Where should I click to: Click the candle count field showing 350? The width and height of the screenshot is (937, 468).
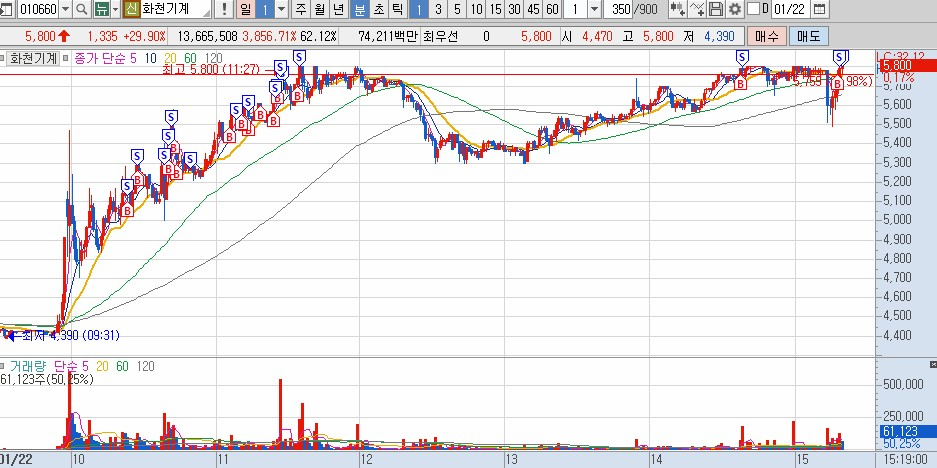(x=622, y=10)
